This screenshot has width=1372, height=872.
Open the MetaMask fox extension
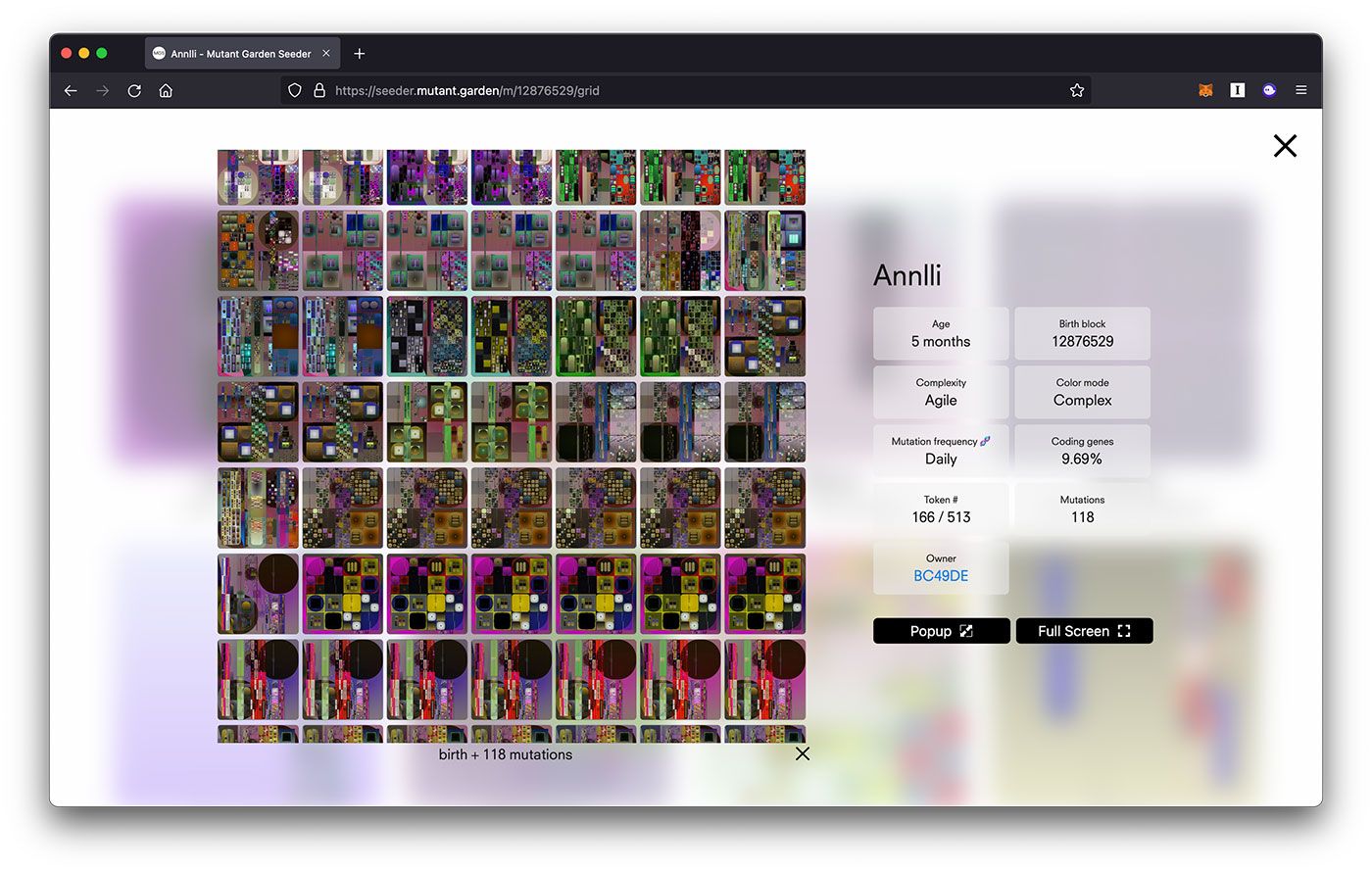coord(1205,90)
